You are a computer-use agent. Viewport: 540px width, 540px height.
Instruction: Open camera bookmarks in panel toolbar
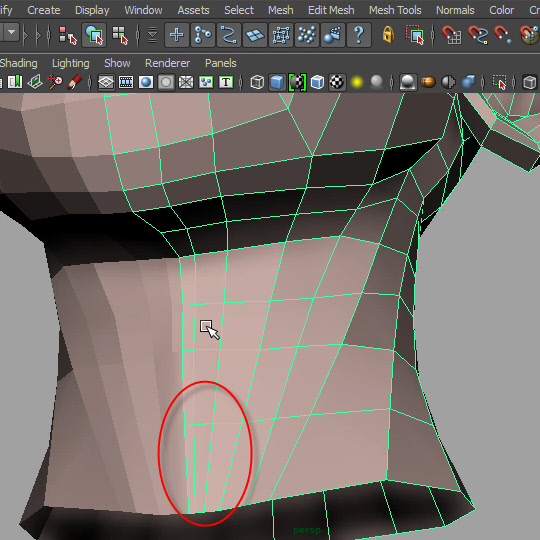tap(15, 82)
